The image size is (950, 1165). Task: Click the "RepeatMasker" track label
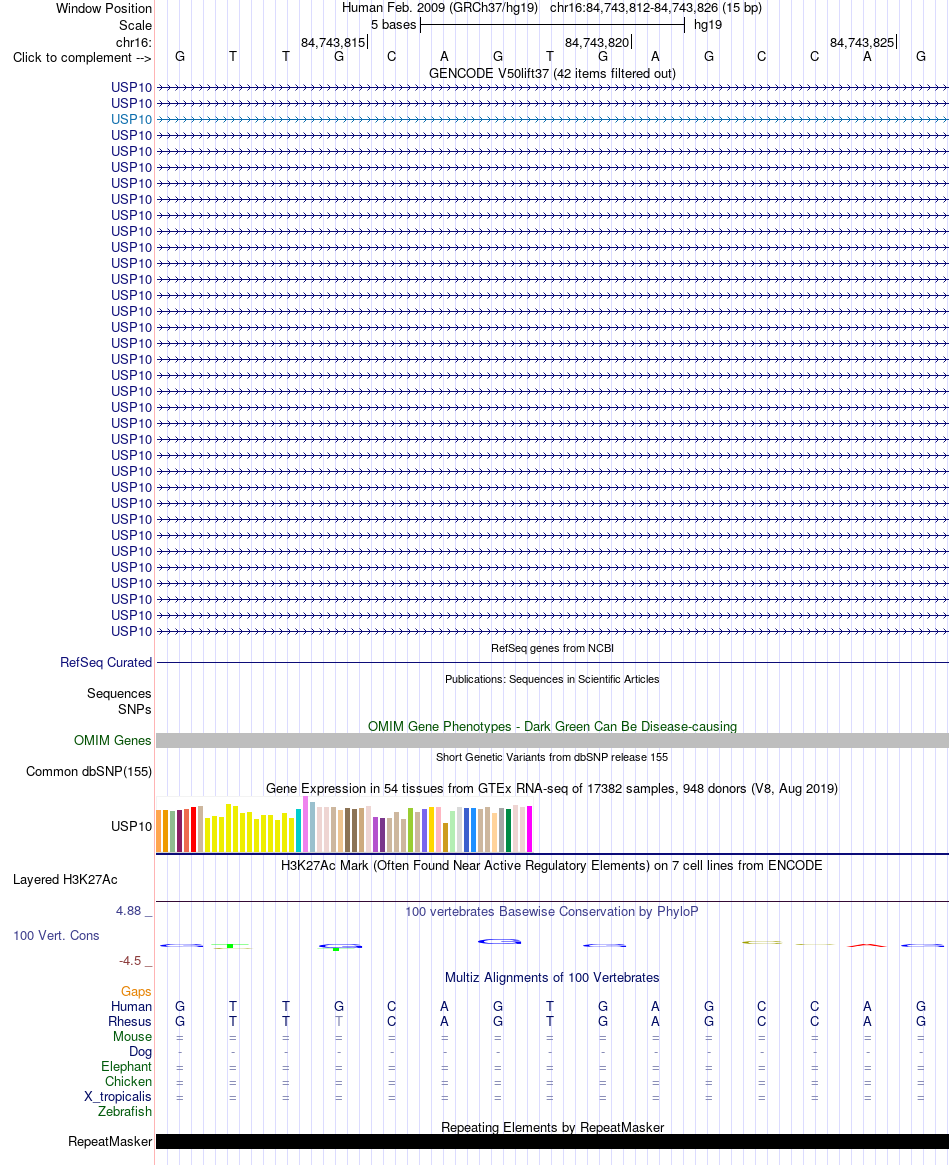pyautogui.click(x=110, y=1141)
